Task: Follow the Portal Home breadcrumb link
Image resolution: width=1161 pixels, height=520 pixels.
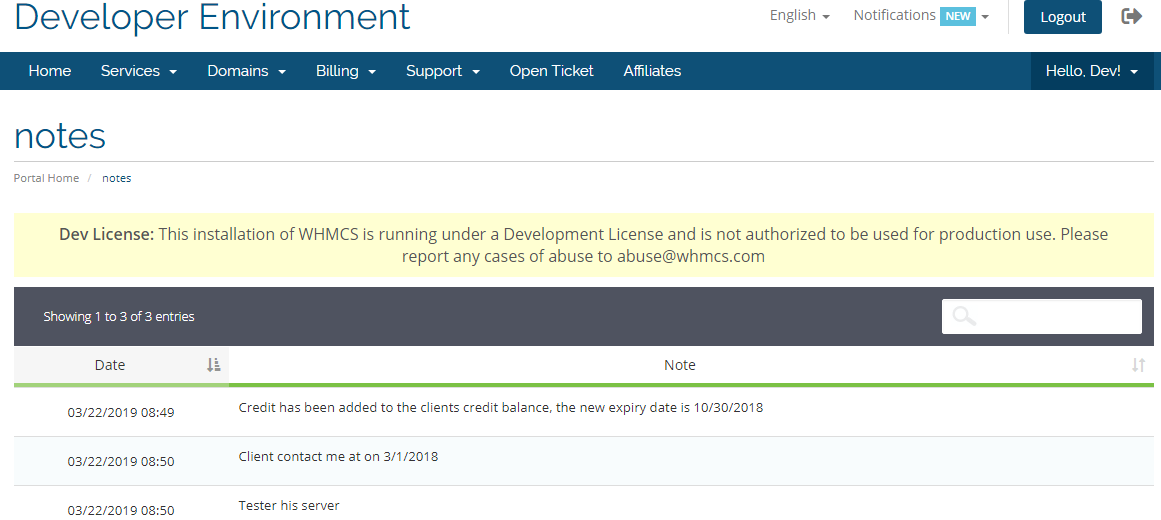Action: click(x=46, y=179)
